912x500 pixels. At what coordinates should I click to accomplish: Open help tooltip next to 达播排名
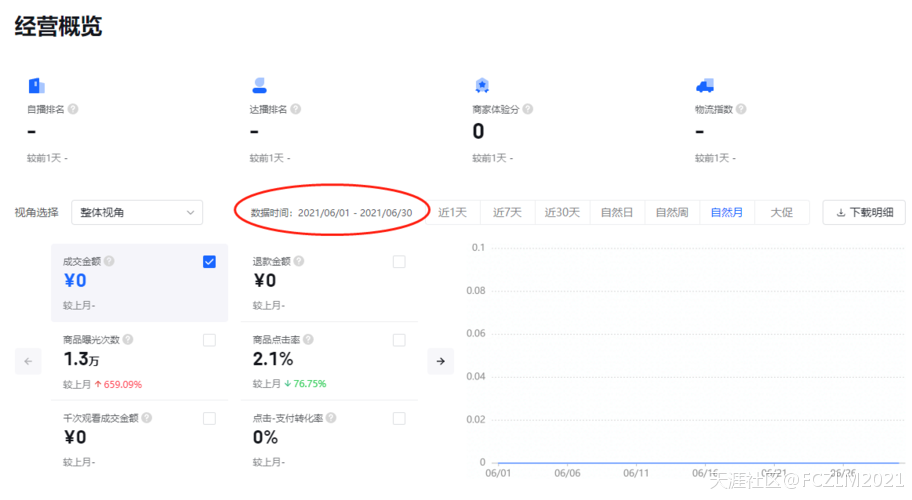295,109
